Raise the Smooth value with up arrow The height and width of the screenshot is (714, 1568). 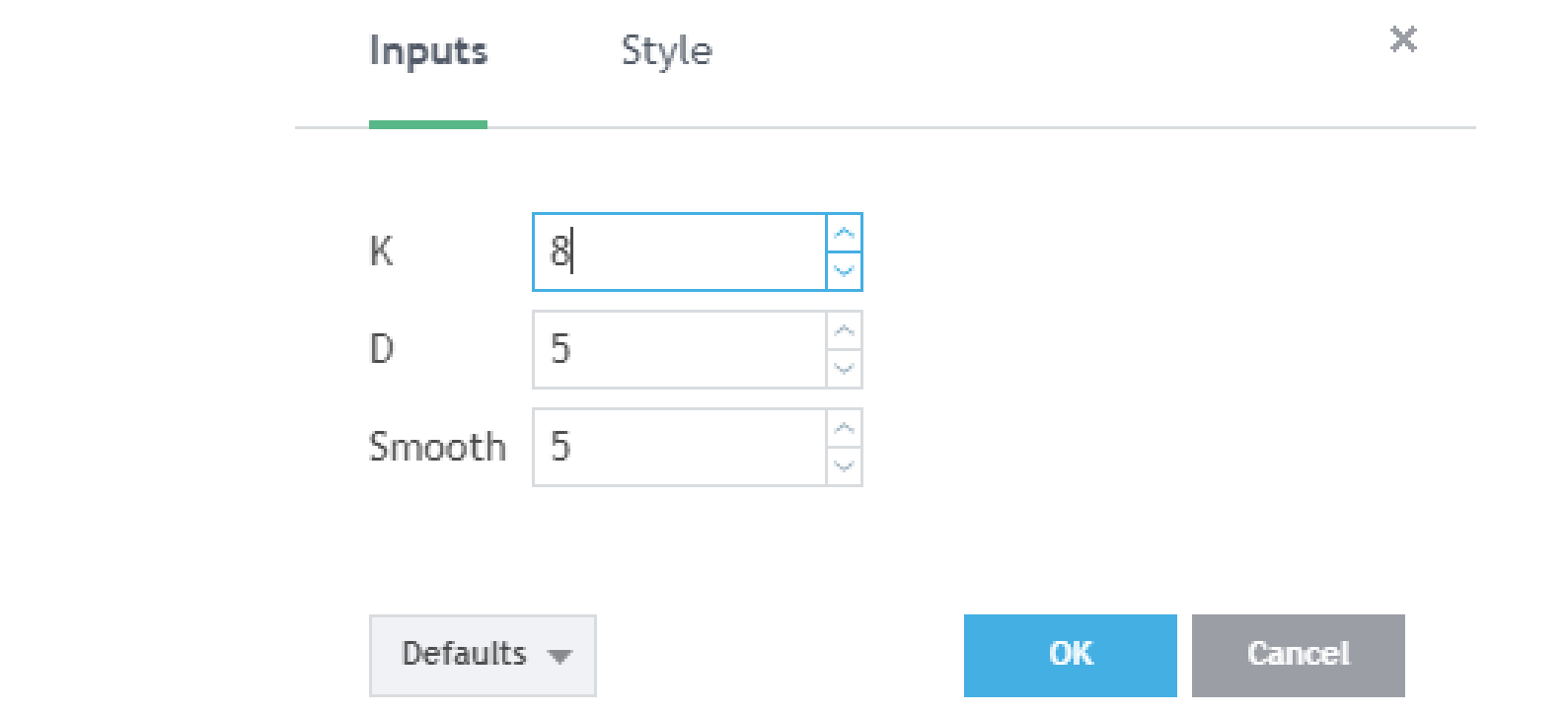[x=845, y=429]
